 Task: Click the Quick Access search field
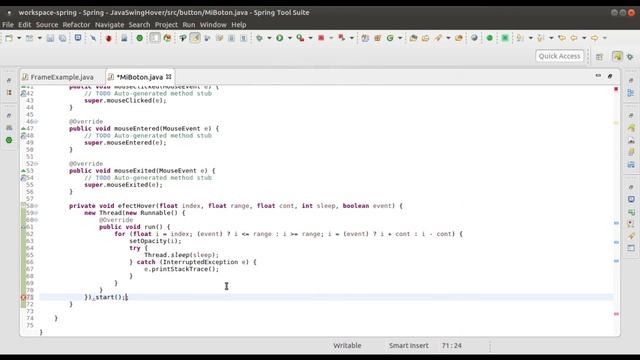click(559, 56)
